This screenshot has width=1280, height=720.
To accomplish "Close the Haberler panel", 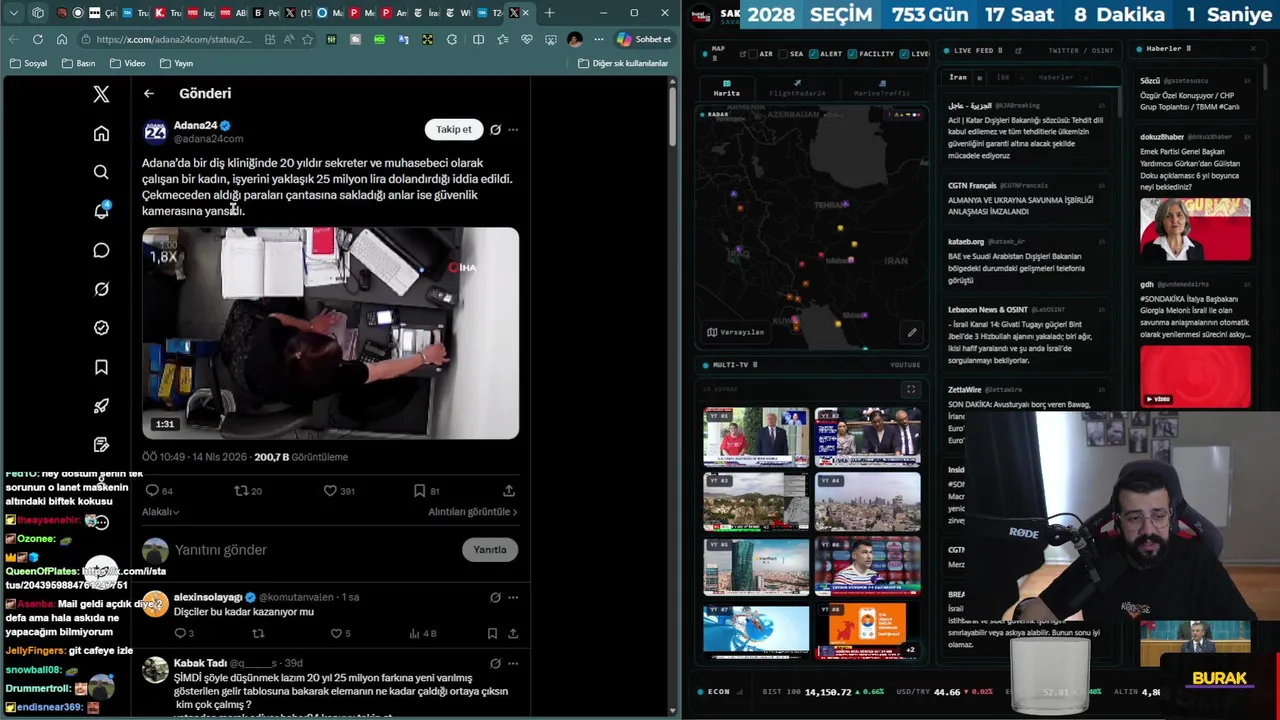I will [1253, 49].
